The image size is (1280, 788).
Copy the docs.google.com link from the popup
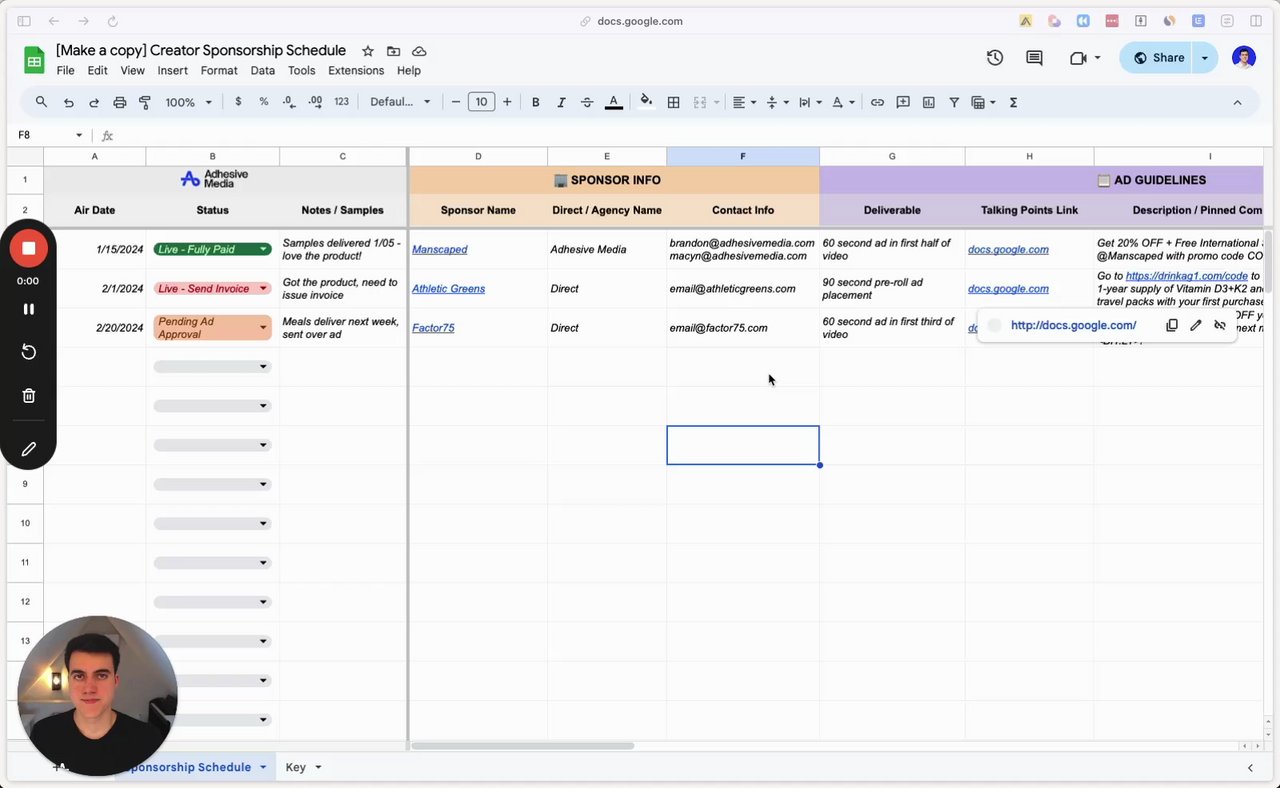tap(1172, 325)
